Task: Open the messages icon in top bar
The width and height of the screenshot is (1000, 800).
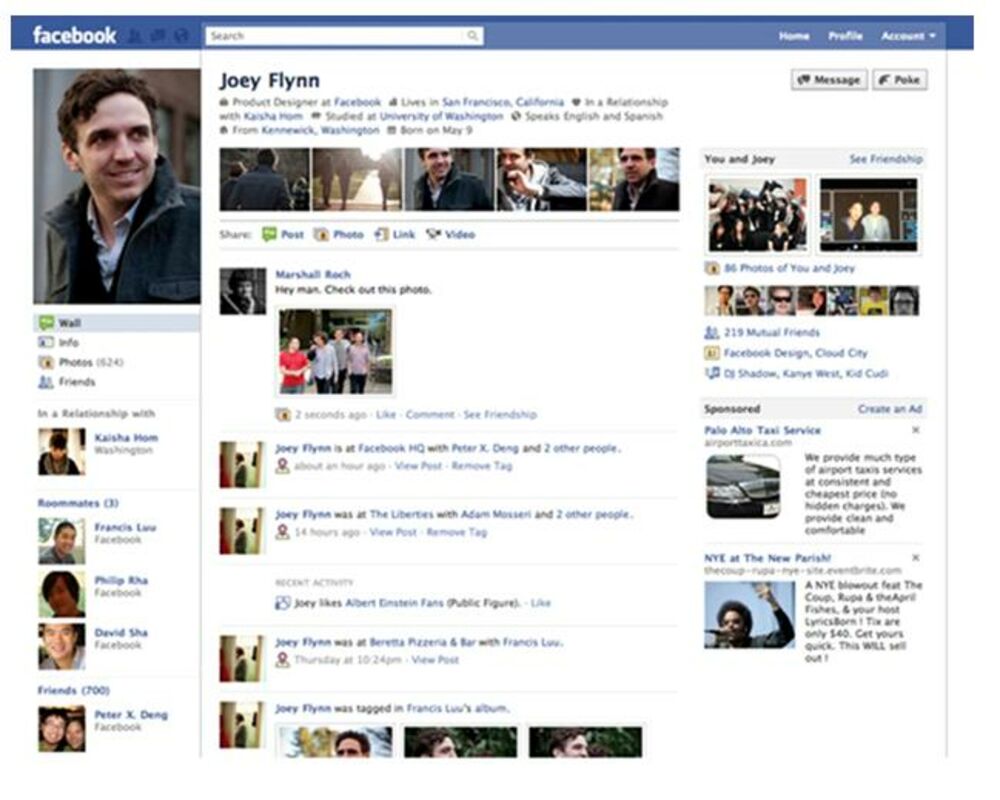Action: (x=157, y=36)
